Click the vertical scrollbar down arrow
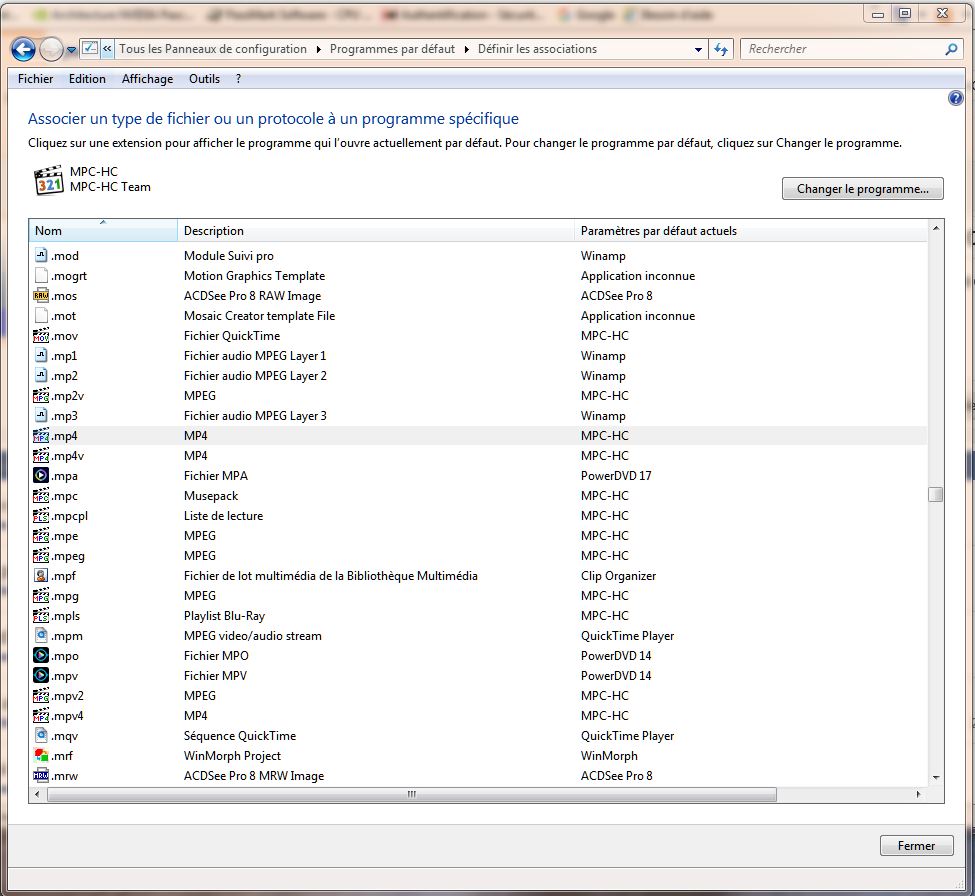The width and height of the screenshot is (975, 896). click(936, 777)
